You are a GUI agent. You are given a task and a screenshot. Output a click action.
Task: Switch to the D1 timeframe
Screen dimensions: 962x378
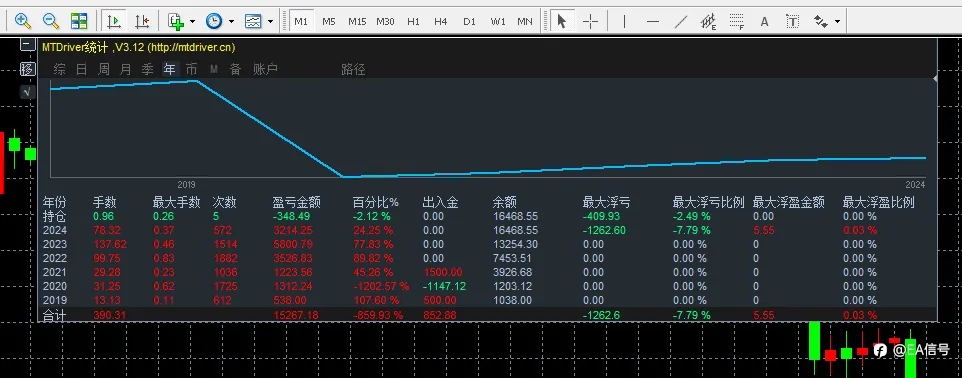(469, 21)
